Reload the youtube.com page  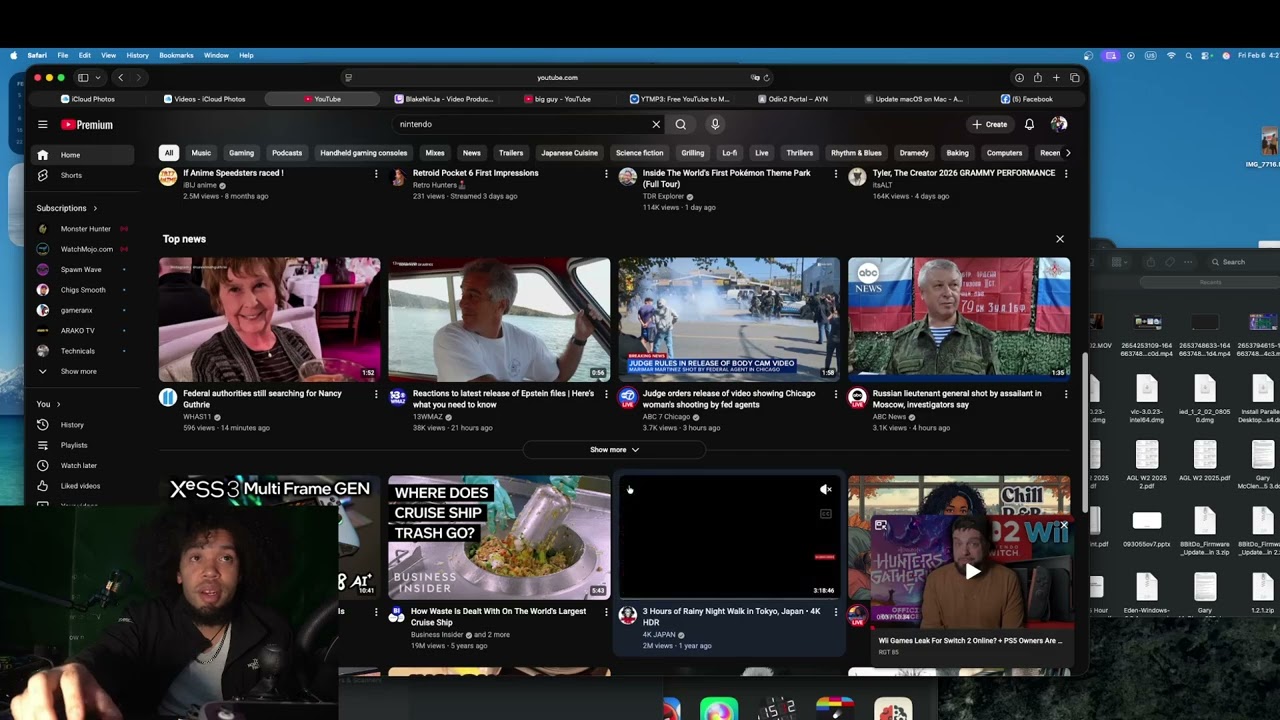pos(766,77)
